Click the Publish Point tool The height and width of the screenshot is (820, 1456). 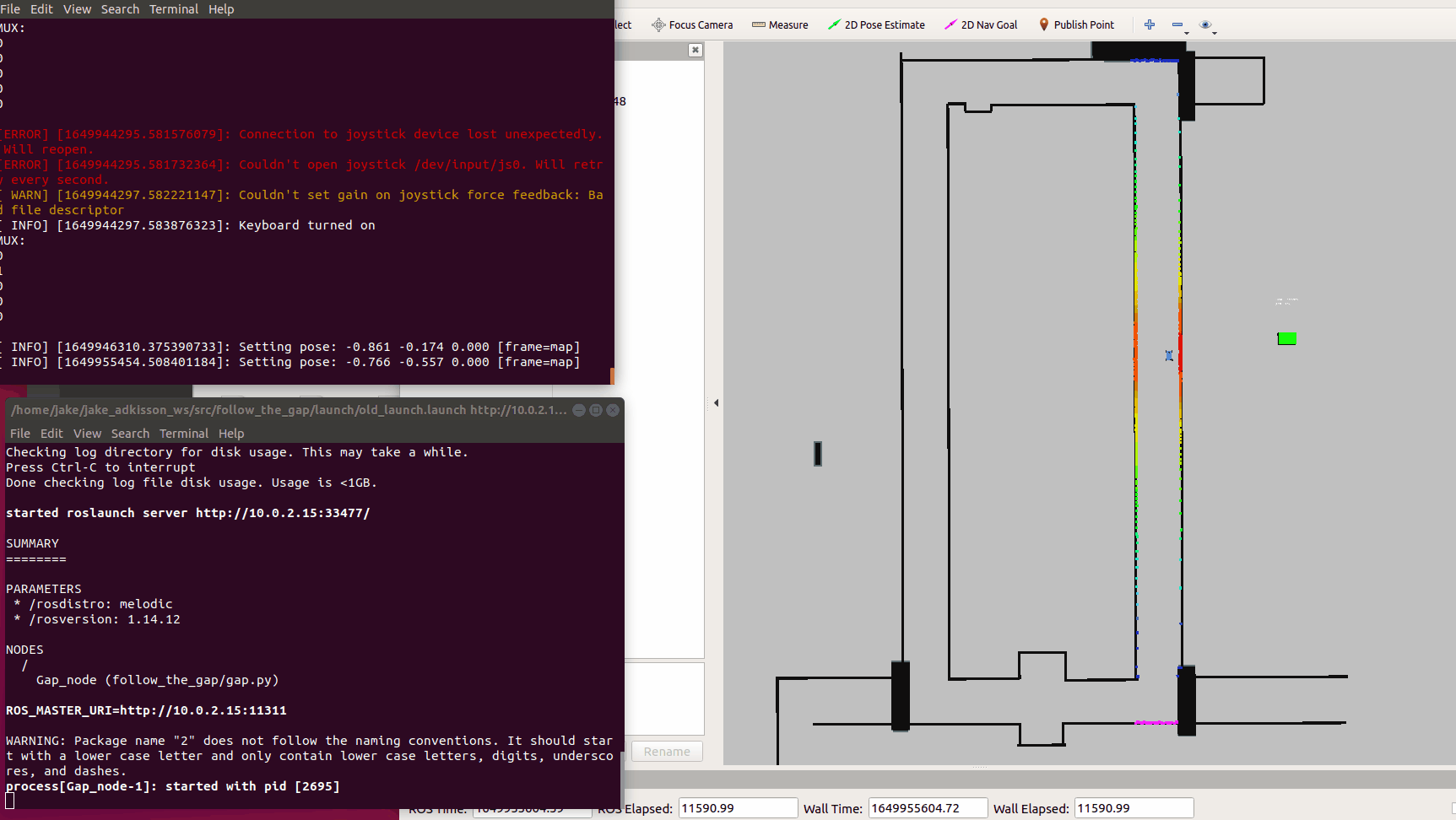[1076, 25]
